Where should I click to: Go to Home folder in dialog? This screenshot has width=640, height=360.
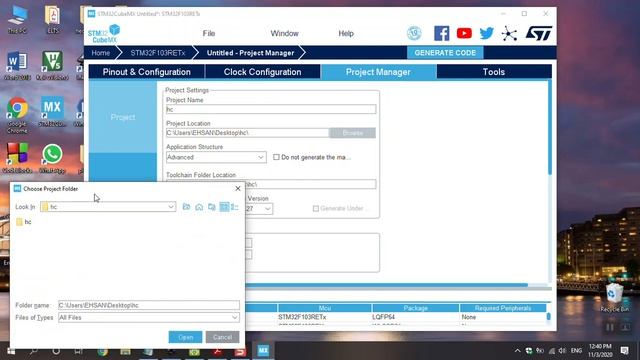point(199,207)
